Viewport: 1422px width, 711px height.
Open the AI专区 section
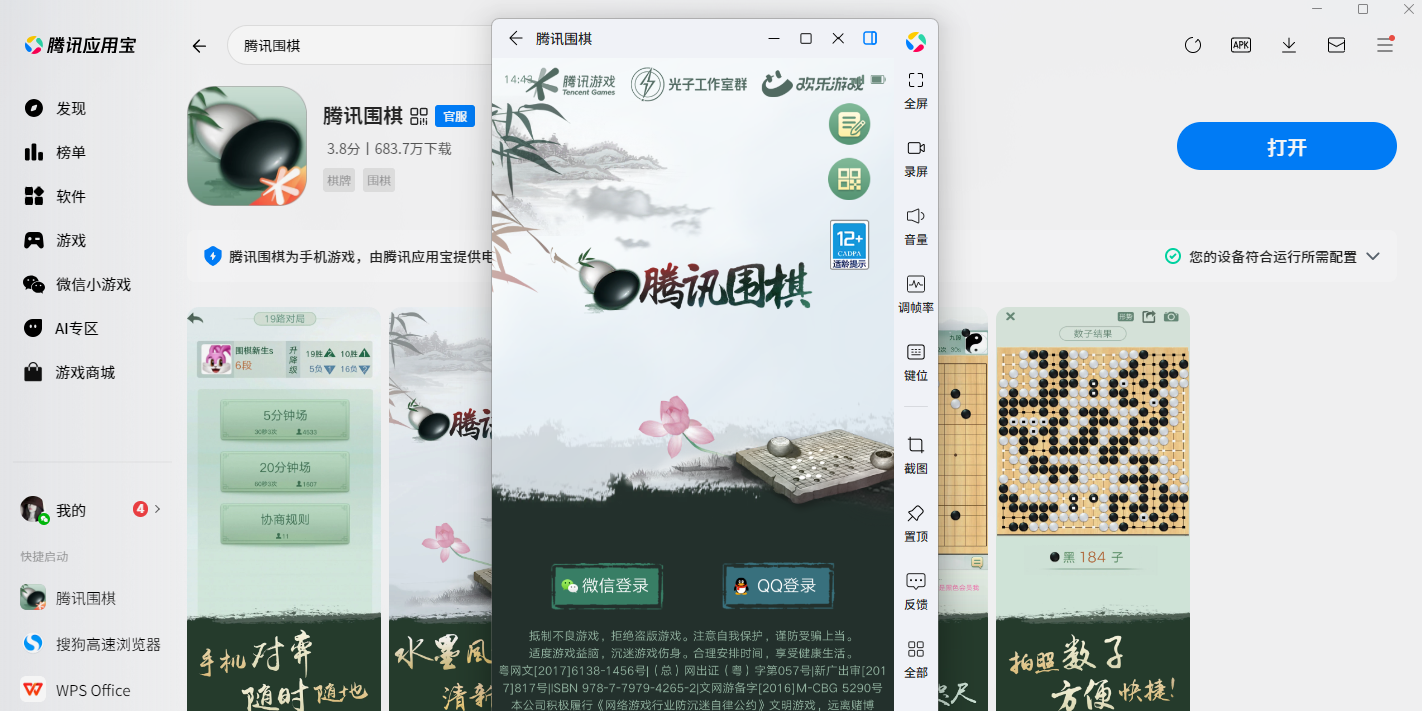[x=62, y=328]
